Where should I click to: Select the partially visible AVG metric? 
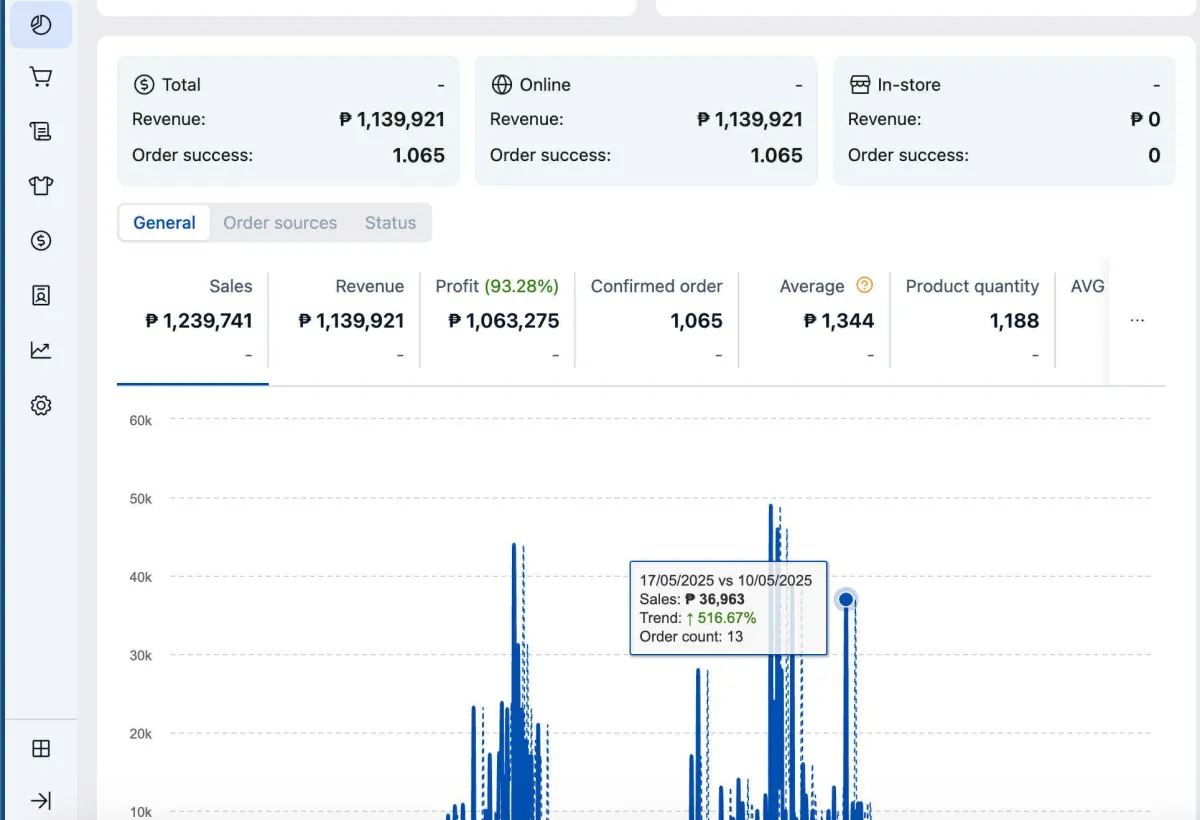(x=1087, y=286)
